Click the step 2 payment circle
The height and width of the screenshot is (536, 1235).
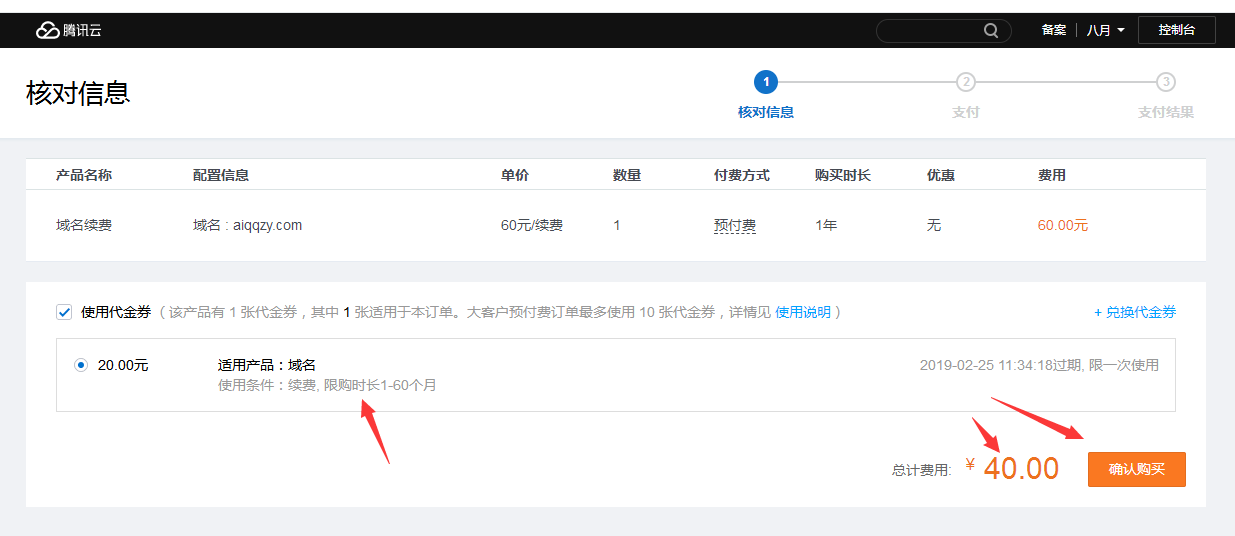click(965, 82)
